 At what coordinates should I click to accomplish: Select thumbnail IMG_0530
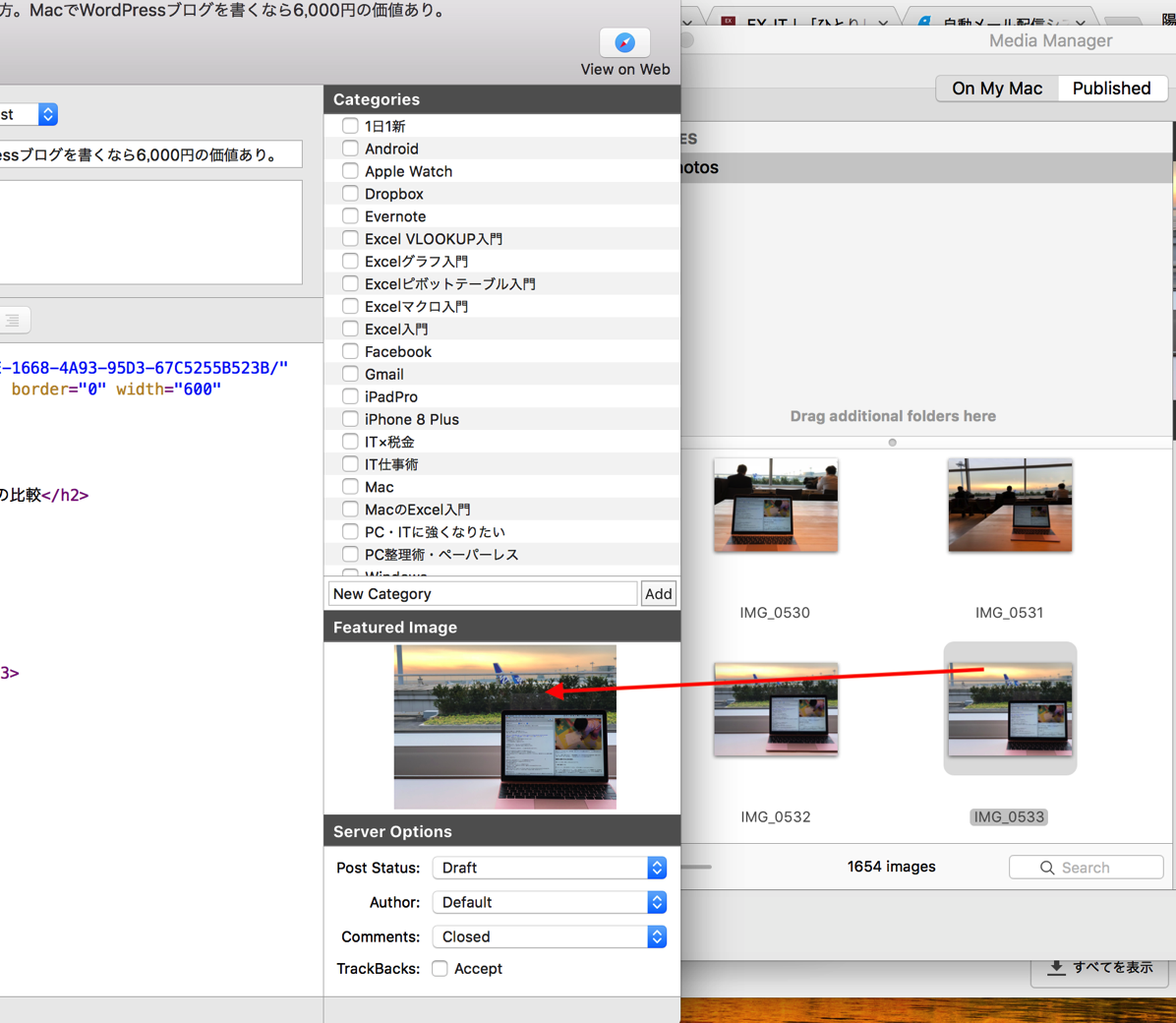point(776,506)
